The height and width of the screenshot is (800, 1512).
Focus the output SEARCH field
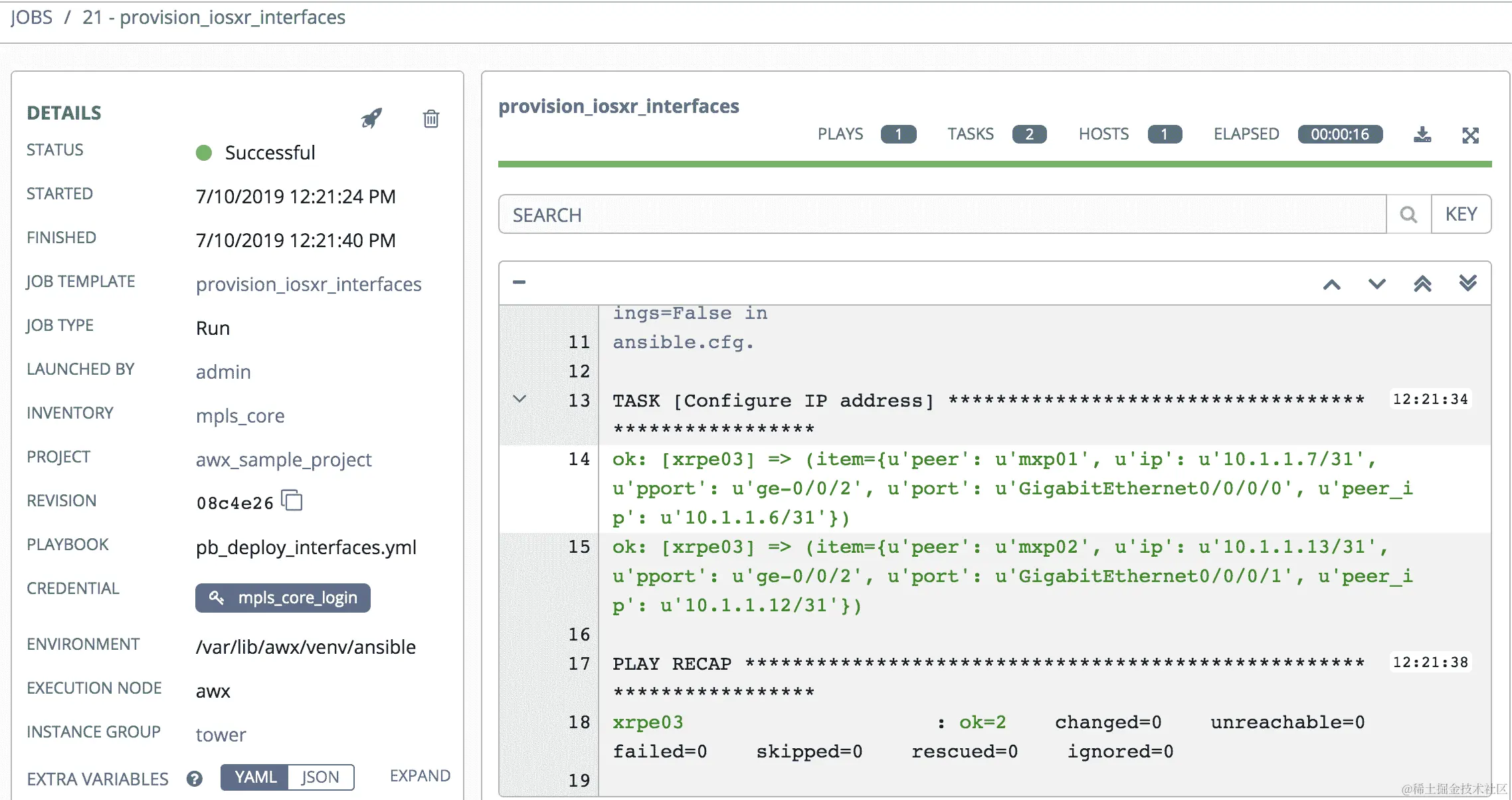click(941, 215)
